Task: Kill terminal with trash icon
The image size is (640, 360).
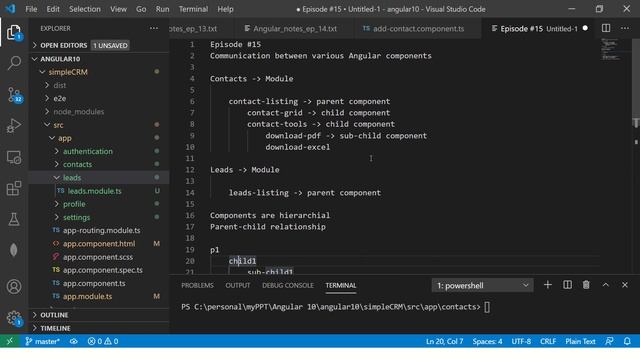Action: click(x=586, y=285)
